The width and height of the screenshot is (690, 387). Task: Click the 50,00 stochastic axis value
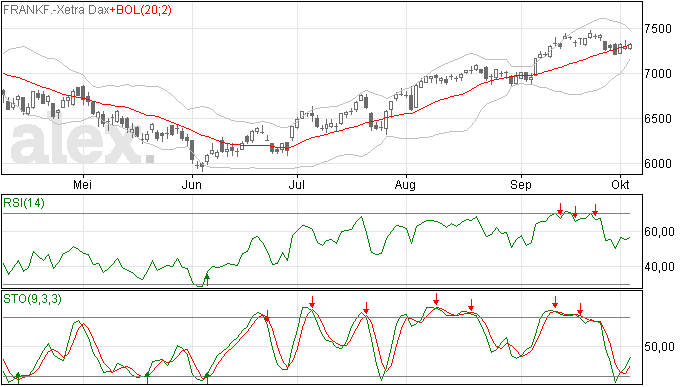(x=659, y=347)
